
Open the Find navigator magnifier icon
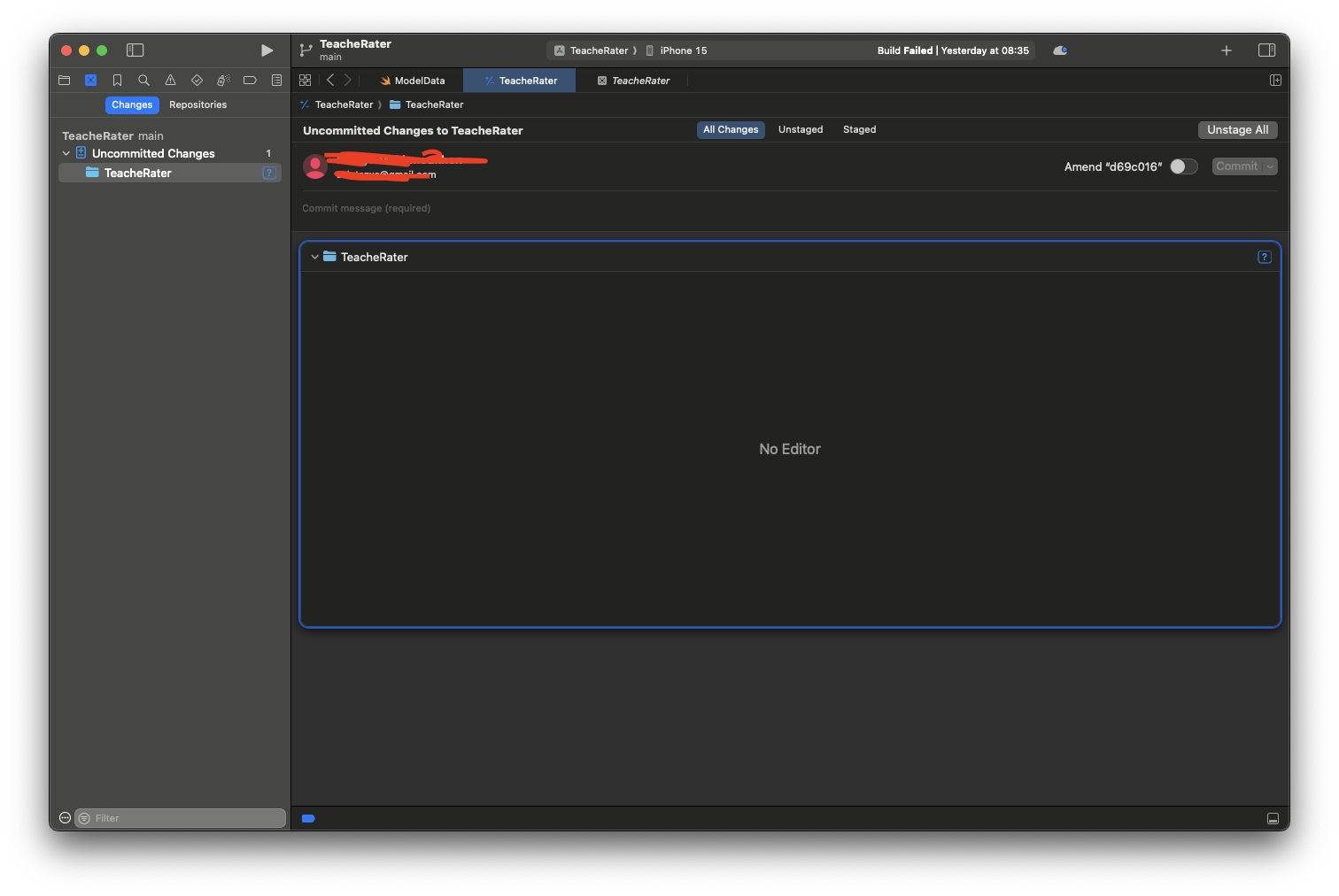[x=143, y=80]
